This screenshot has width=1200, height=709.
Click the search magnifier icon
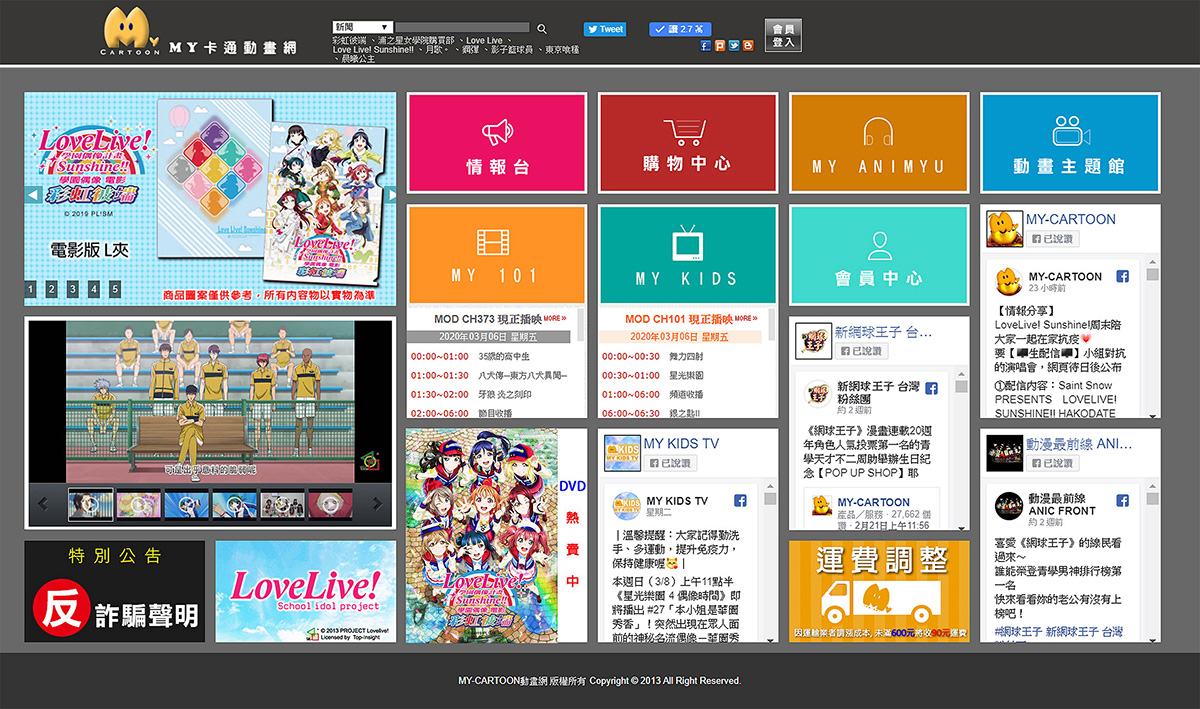tap(542, 29)
